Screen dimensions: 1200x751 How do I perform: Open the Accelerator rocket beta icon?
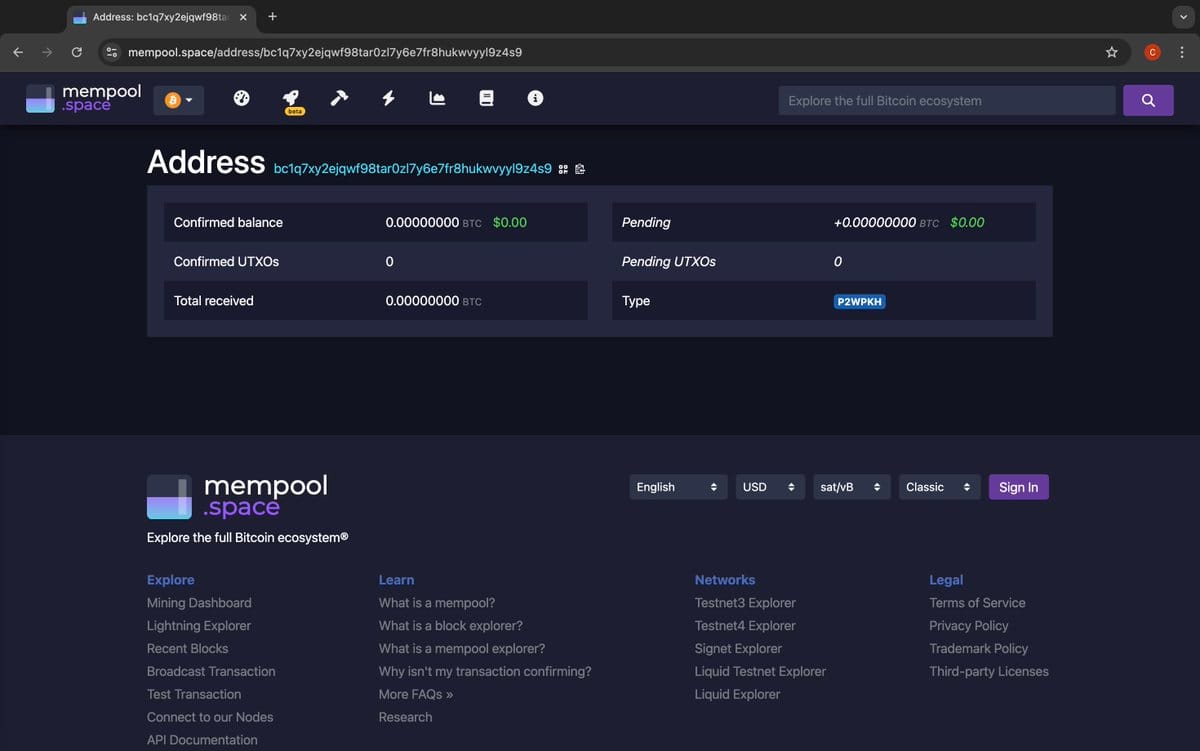click(293, 100)
